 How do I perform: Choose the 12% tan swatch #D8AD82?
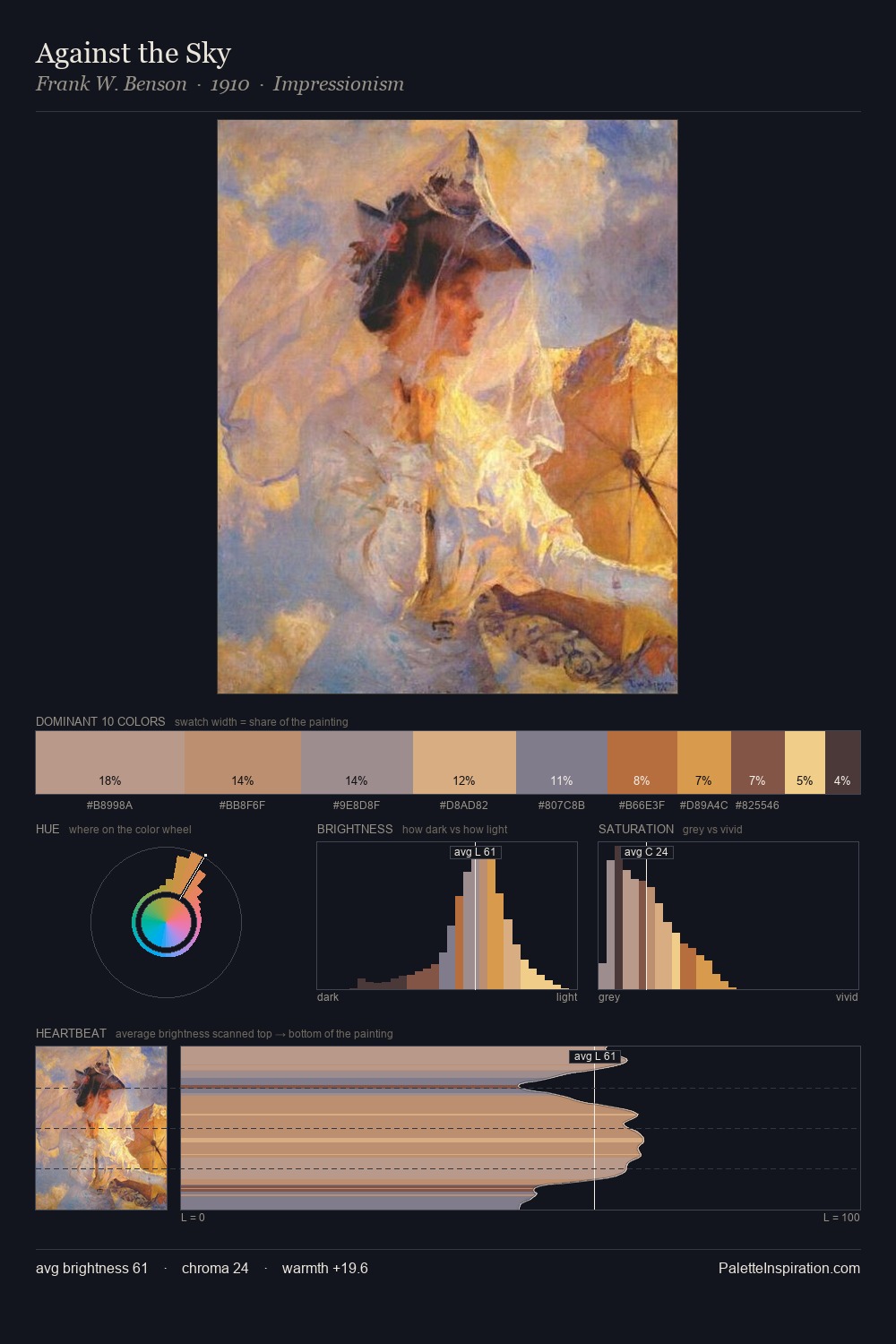click(x=464, y=762)
